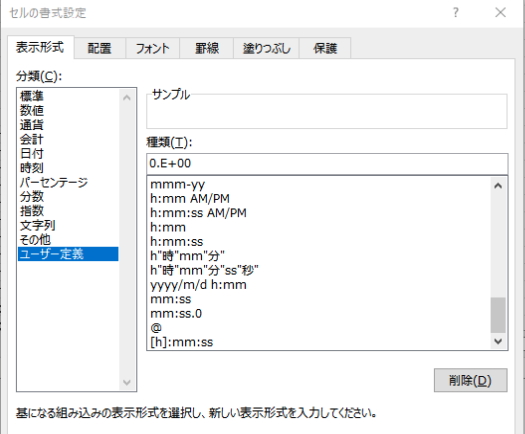
Task: Select パーセンテージ category
Action: click(x=68, y=182)
